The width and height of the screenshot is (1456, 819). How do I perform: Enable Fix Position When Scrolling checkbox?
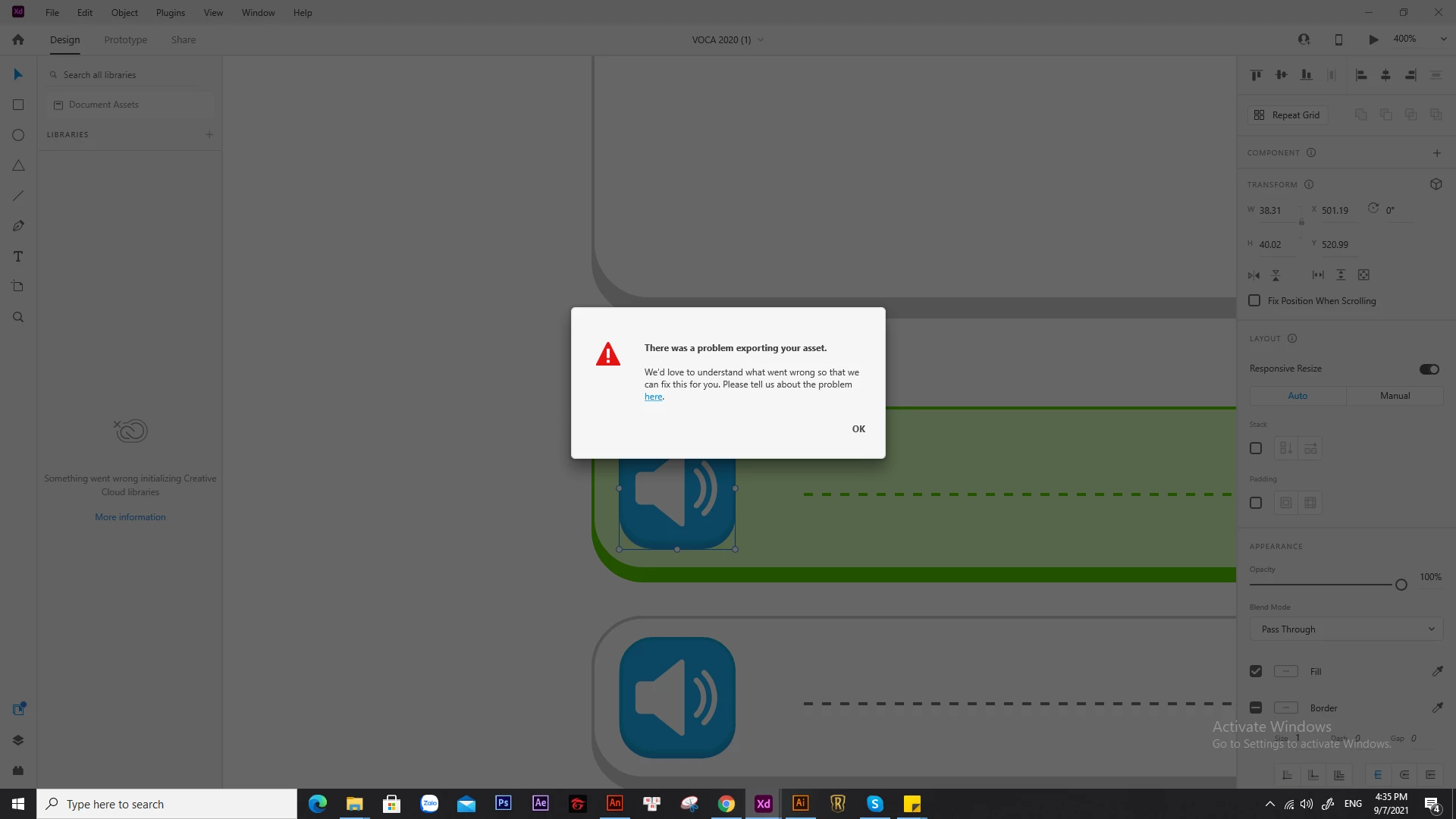1254,301
